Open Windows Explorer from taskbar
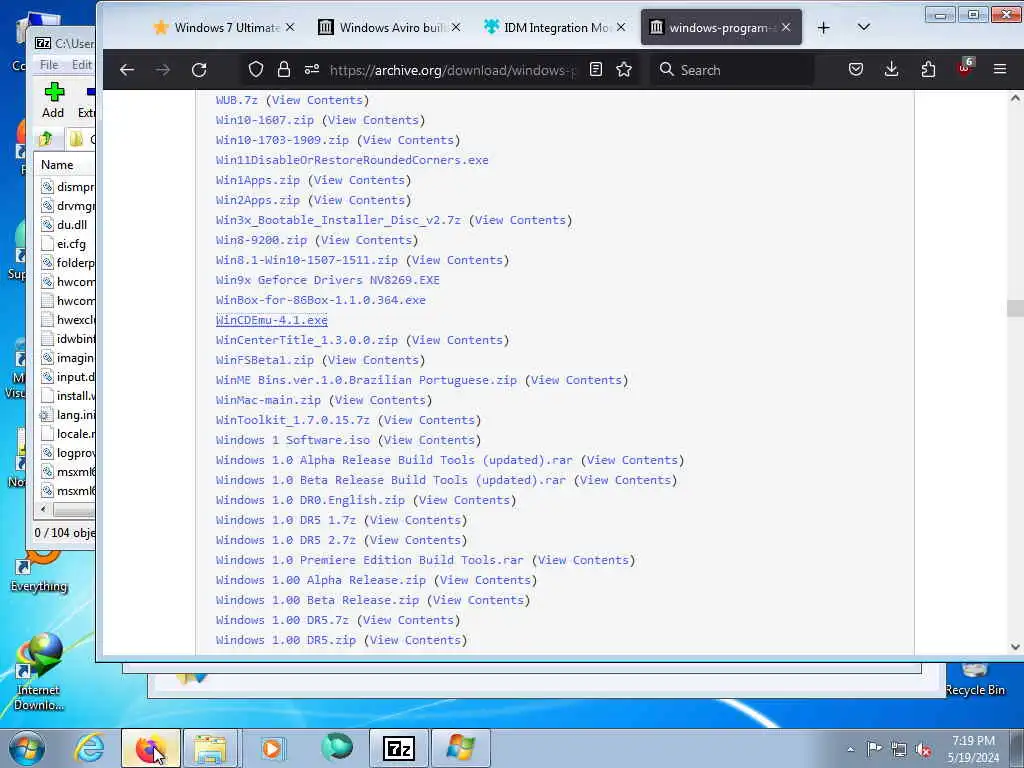Screen dimensions: 1024x768 point(210,748)
